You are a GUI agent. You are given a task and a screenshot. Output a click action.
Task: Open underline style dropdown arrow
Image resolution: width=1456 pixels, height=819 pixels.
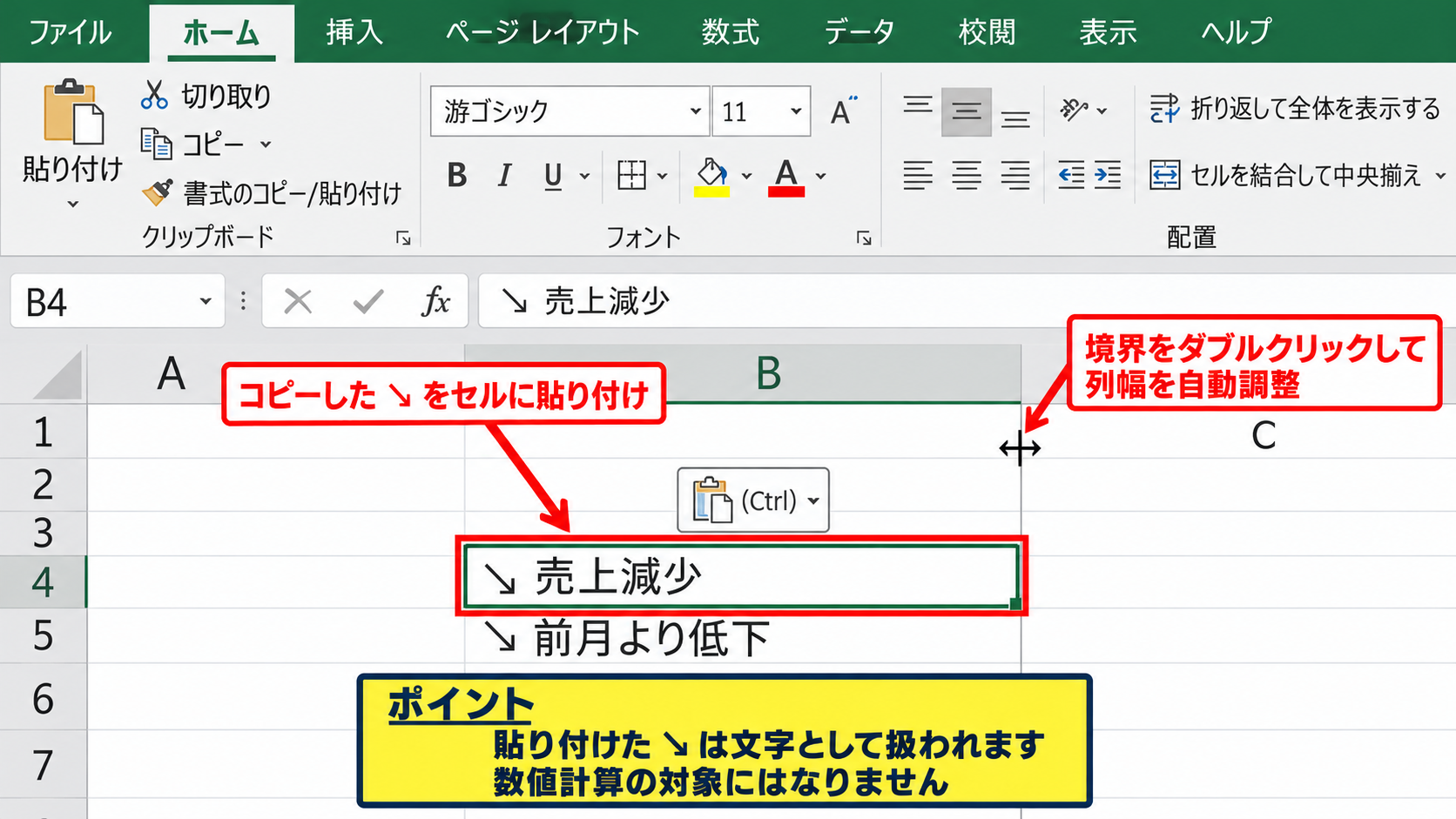click(584, 177)
